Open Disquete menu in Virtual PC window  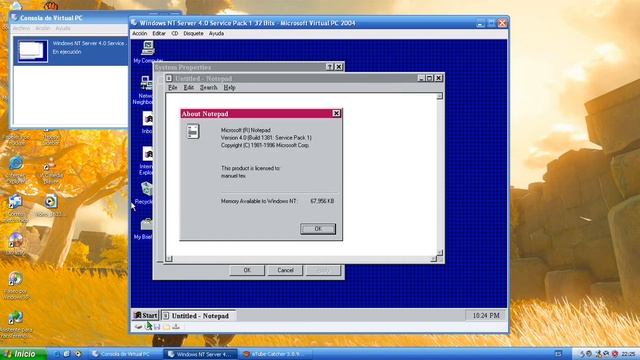coord(193,33)
